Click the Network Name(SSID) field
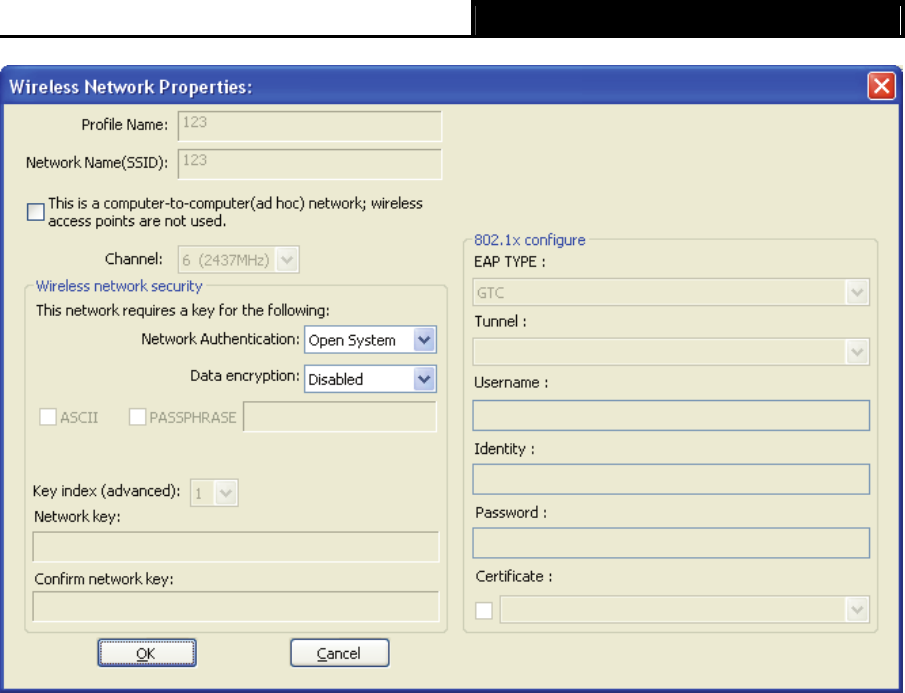Image resolution: width=905 pixels, height=693 pixels. pos(309,164)
